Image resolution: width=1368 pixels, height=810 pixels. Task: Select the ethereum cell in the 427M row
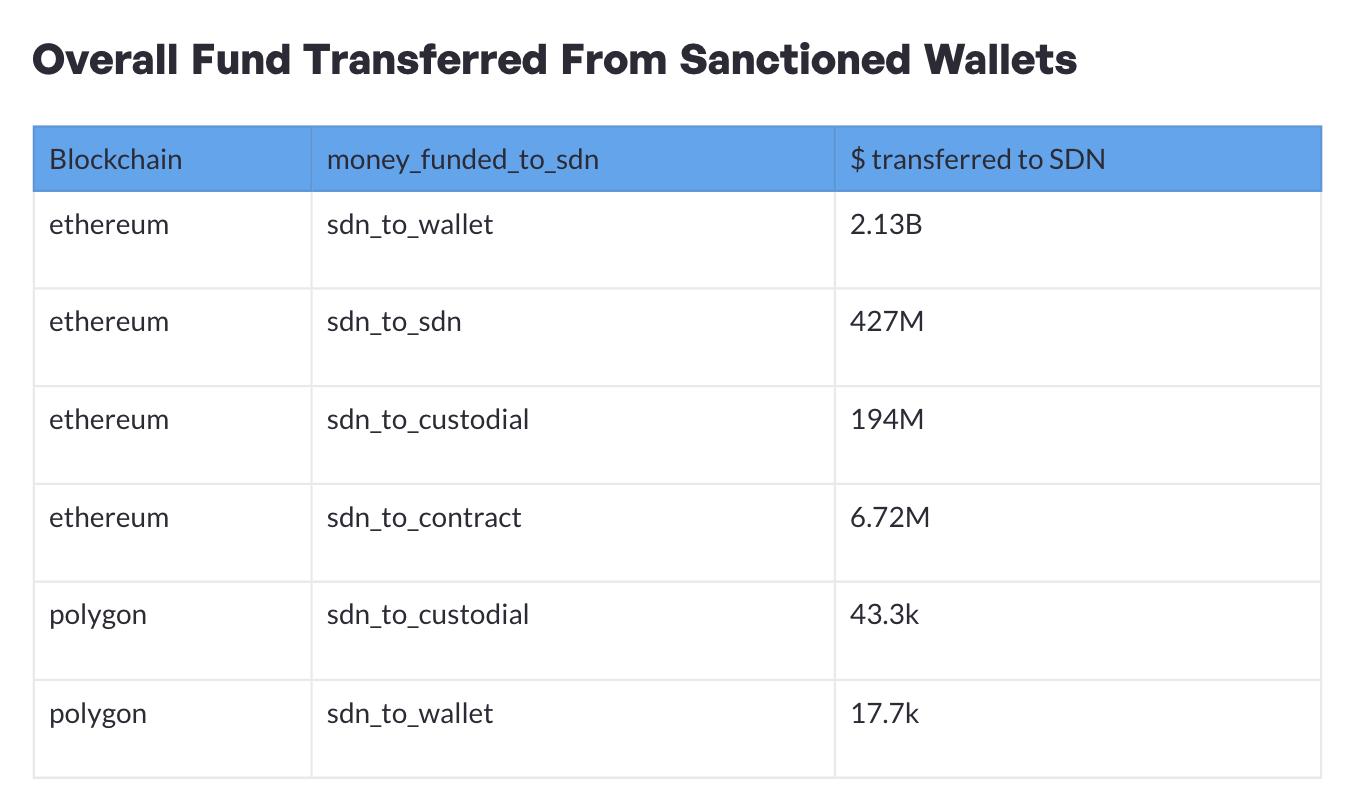click(109, 322)
